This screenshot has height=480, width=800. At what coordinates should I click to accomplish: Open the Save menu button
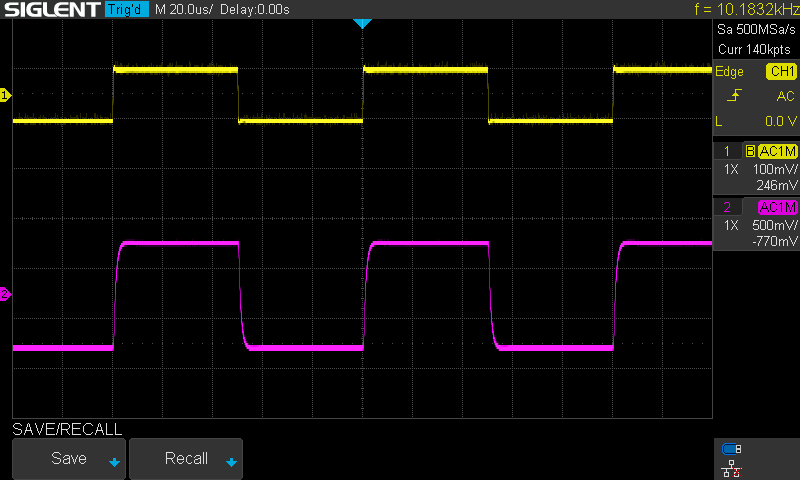69,459
